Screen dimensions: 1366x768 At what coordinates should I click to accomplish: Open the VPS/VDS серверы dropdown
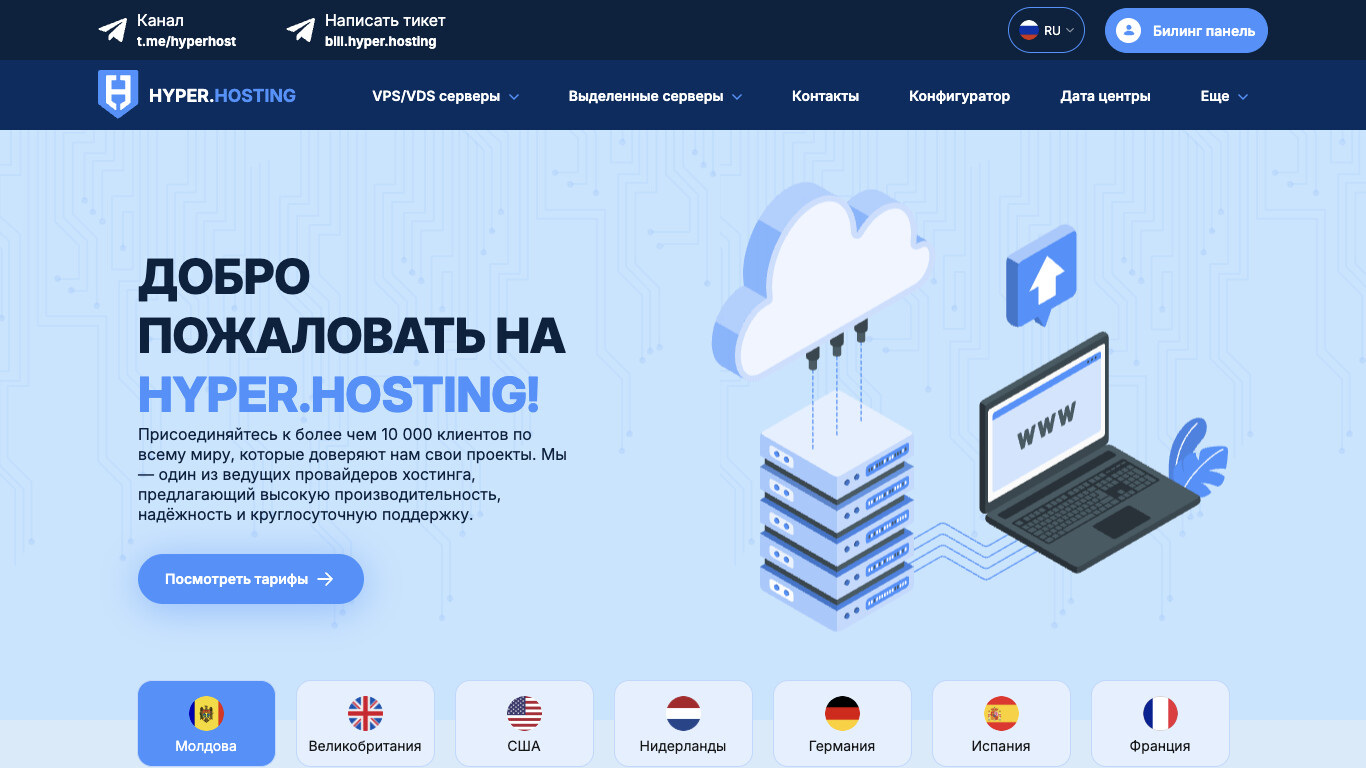pos(444,96)
